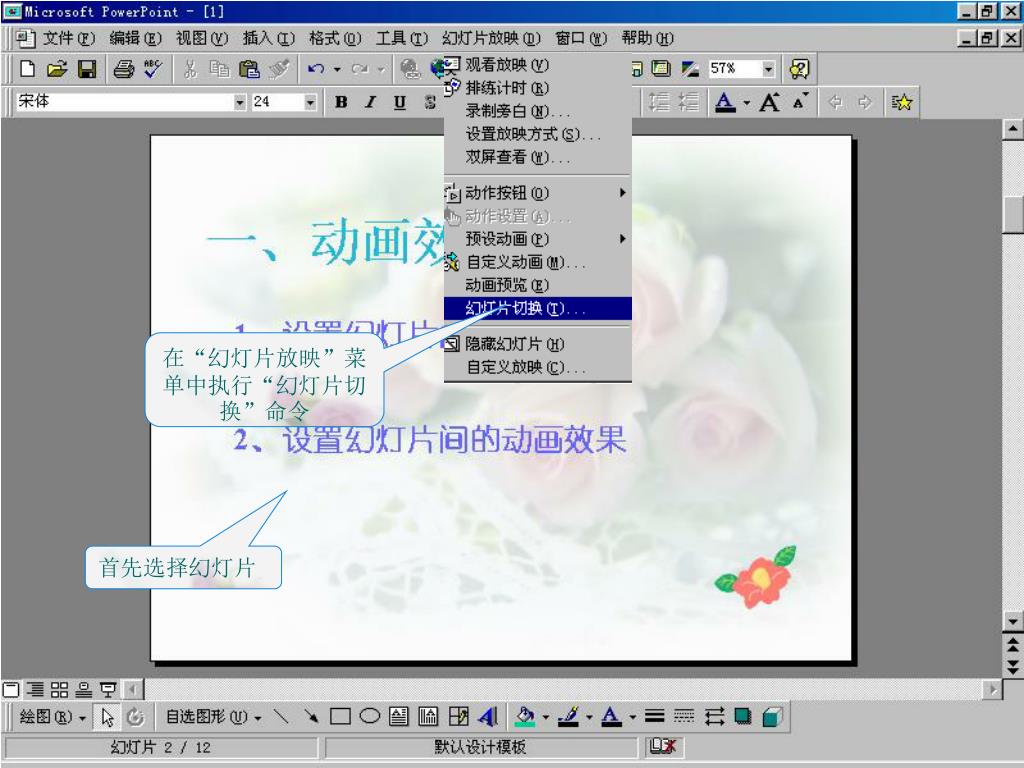This screenshot has width=1024, height=768.
Task: Select the rectangle drawing tool
Action: click(340, 716)
